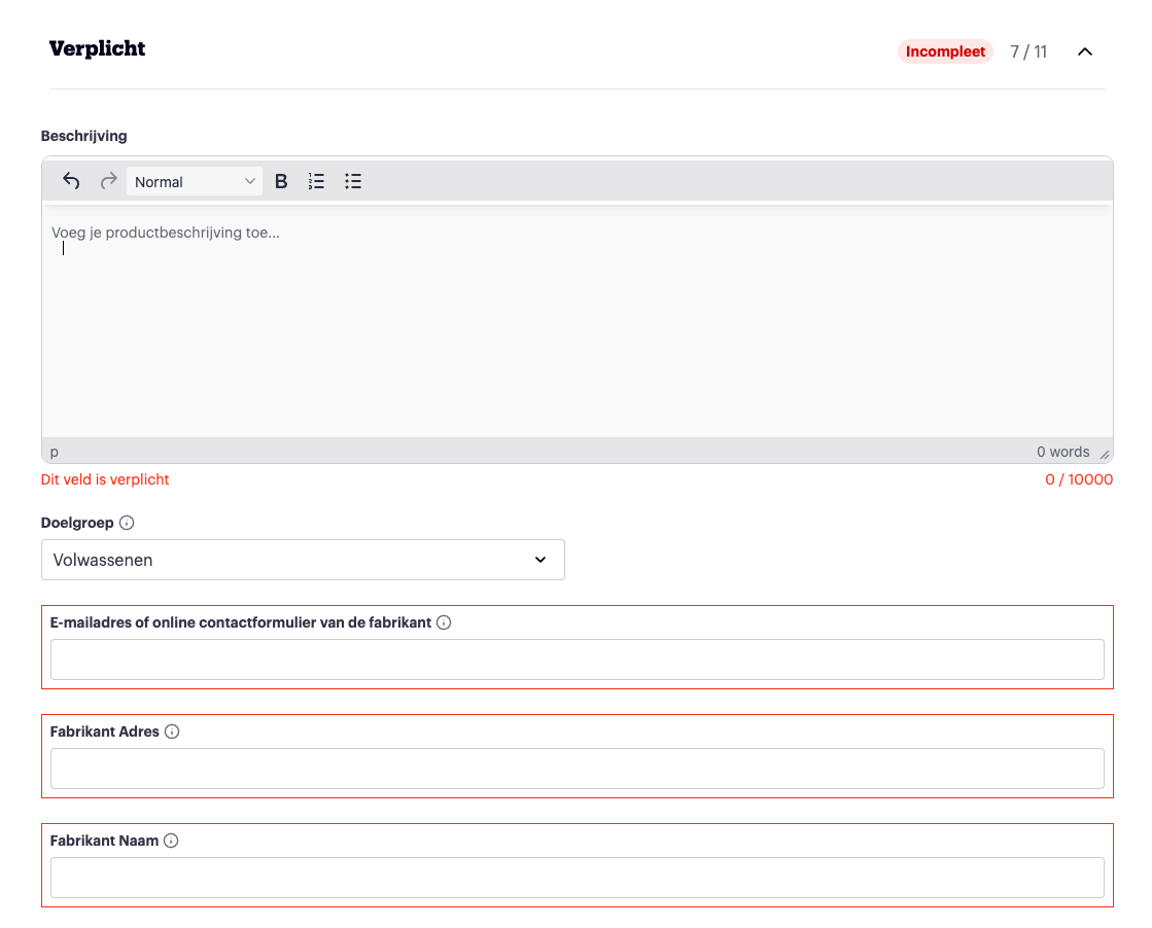1152x928 pixels.
Task: Click the '7 / 11' progress text
Action: point(1028,51)
